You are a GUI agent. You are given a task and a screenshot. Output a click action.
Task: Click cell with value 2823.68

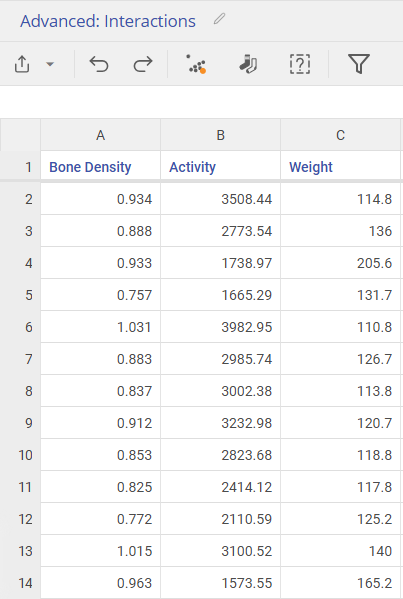220,455
